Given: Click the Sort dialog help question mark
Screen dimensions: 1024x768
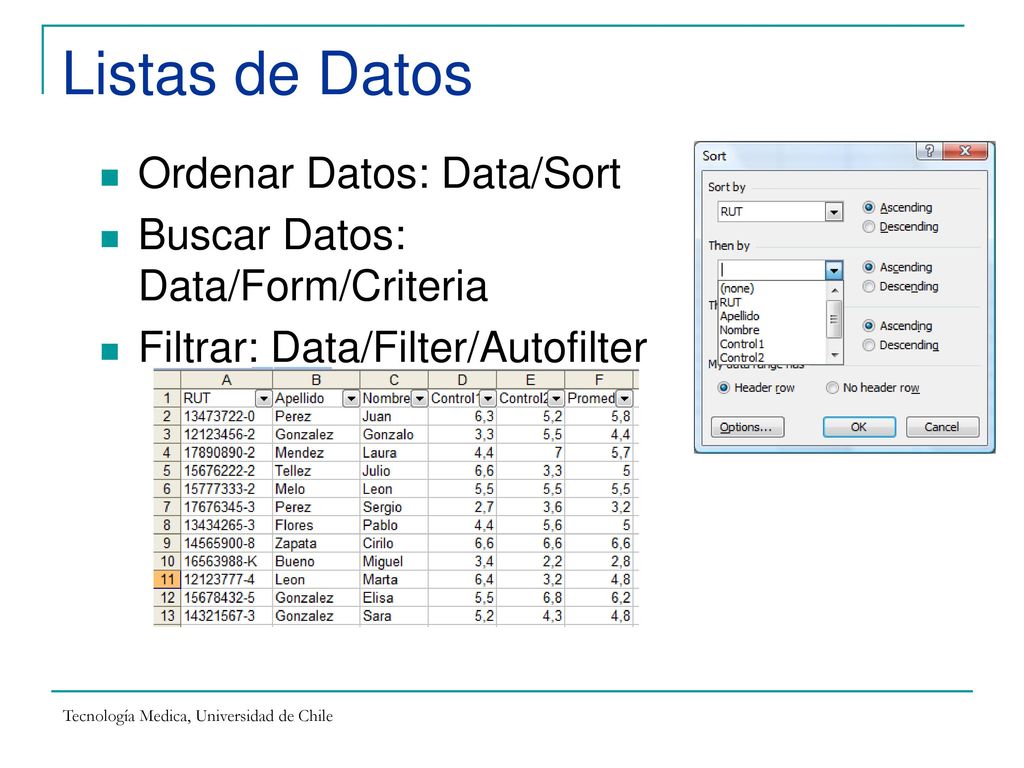Looking at the screenshot, I should tap(929, 151).
